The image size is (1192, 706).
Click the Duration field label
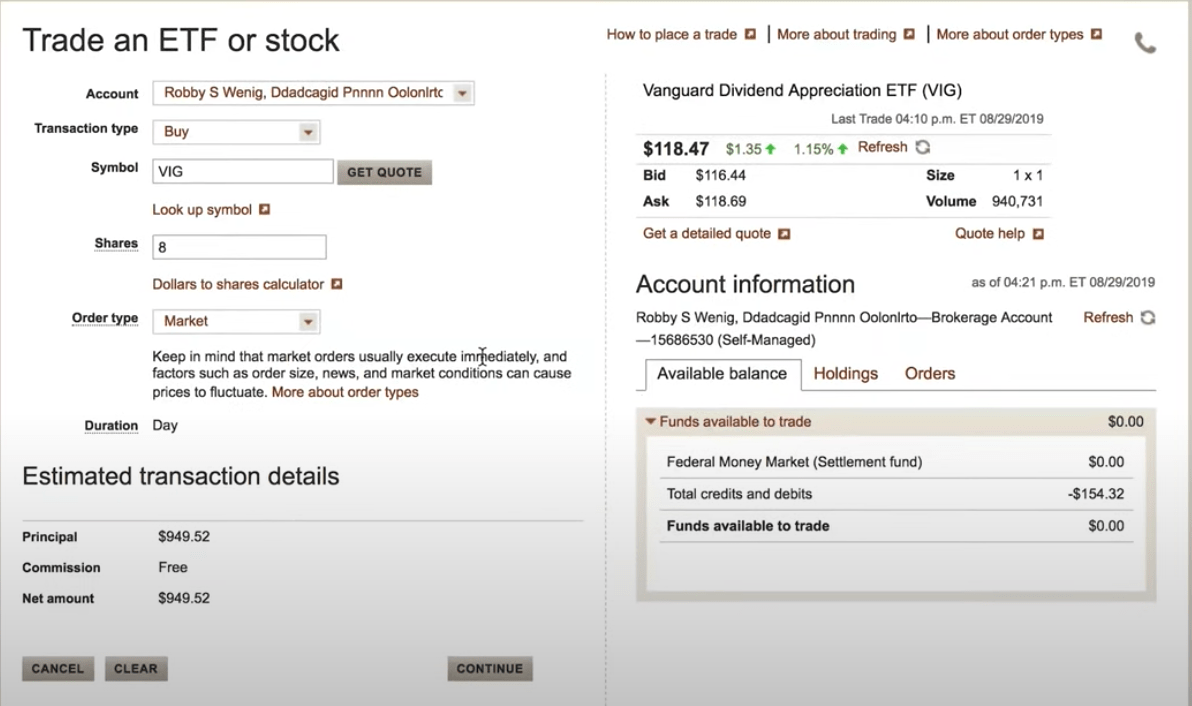(x=111, y=426)
